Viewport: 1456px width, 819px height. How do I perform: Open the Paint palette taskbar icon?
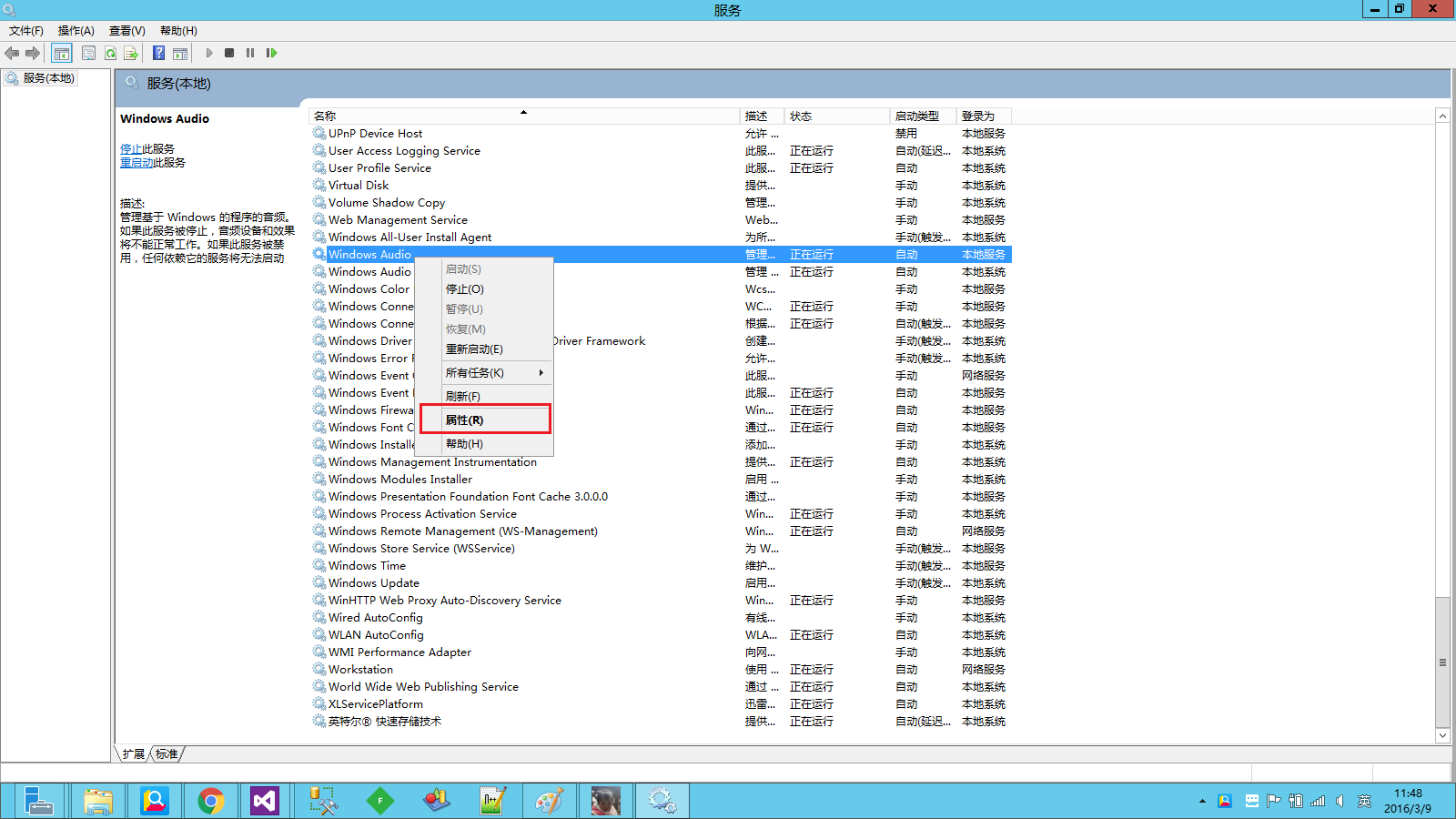click(x=549, y=801)
